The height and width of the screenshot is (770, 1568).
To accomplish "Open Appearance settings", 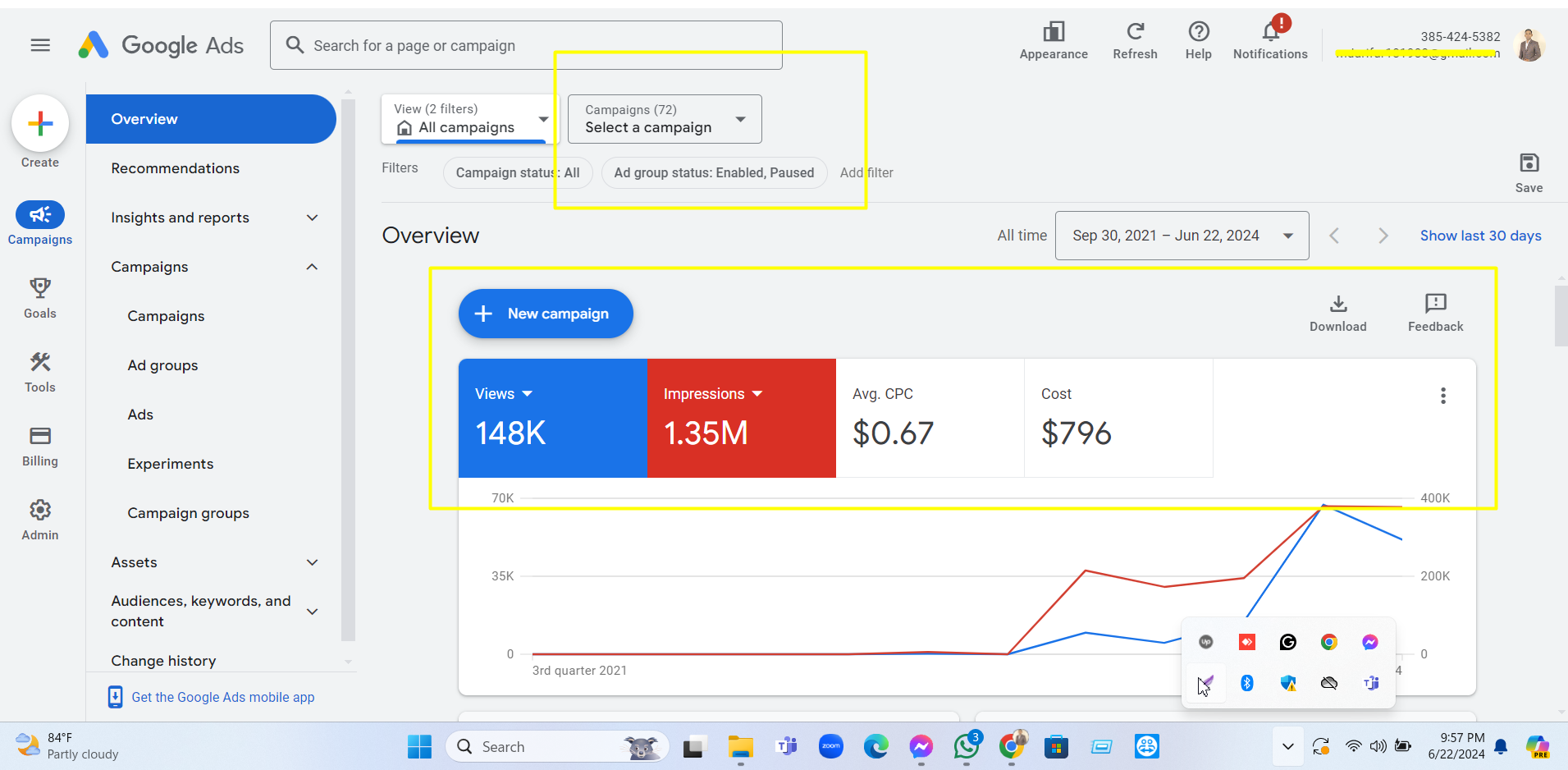I will (1054, 41).
